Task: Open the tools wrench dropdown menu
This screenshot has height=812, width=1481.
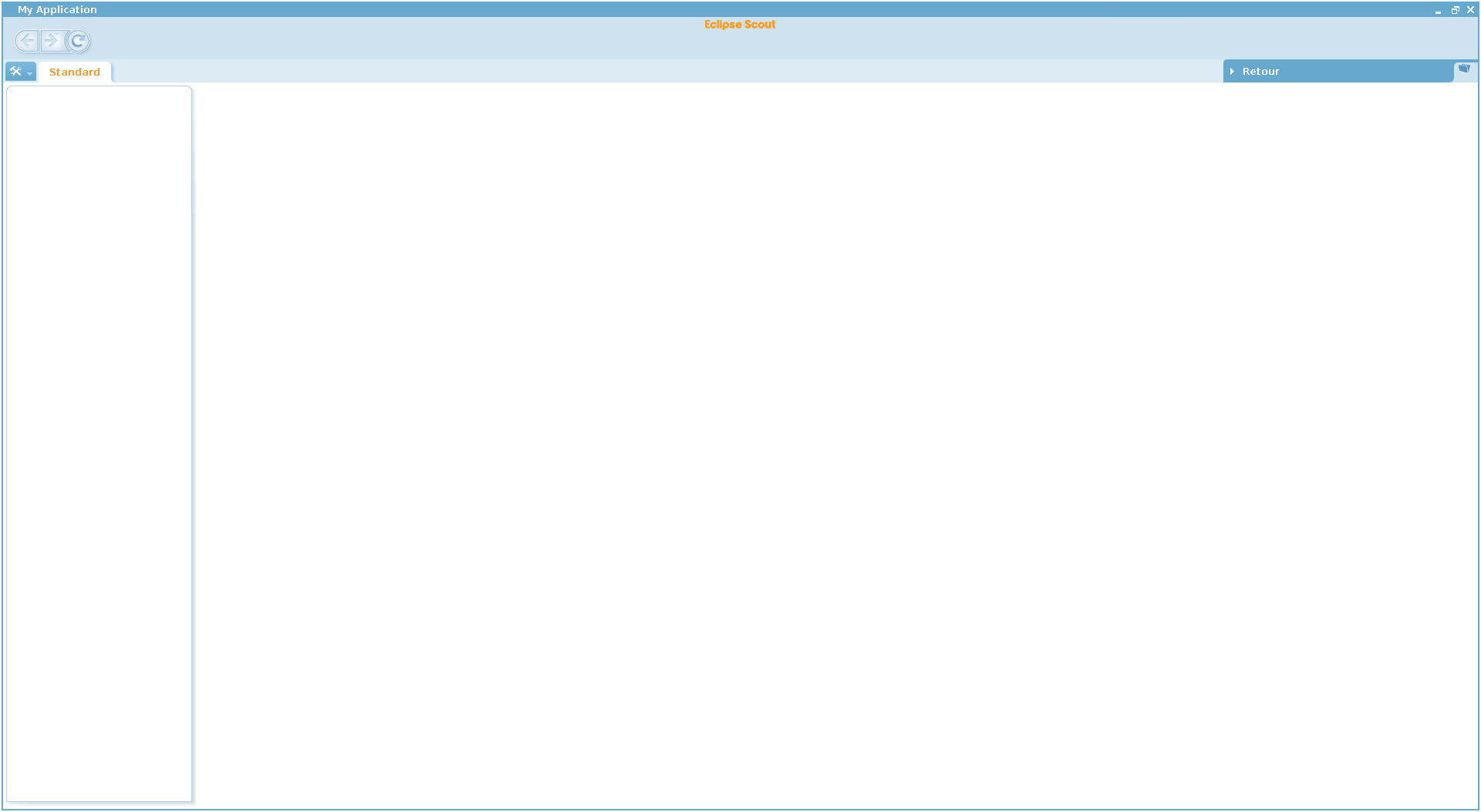Action: (x=21, y=72)
